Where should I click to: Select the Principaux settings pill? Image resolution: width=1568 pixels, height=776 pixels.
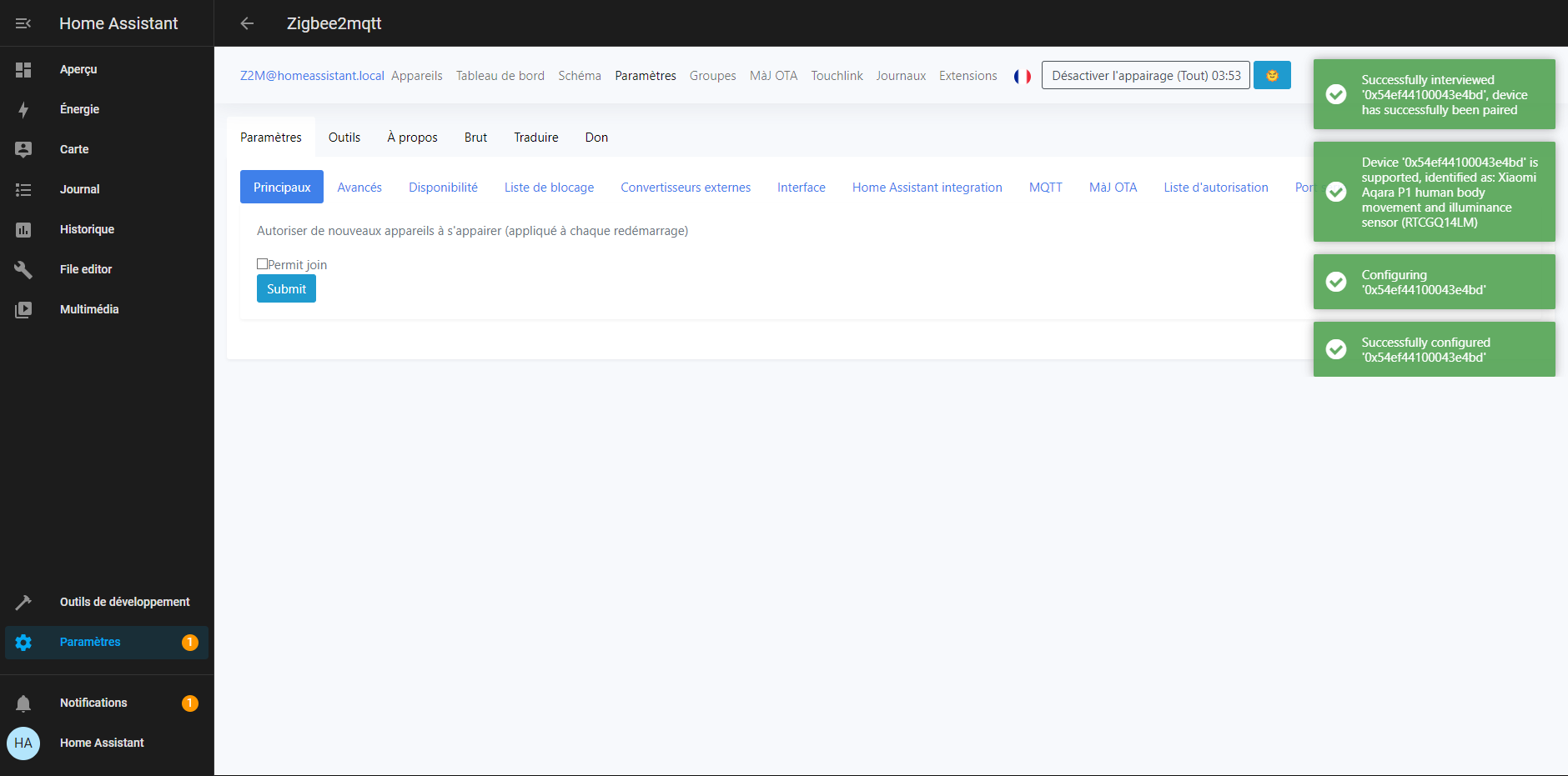tap(282, 188)
